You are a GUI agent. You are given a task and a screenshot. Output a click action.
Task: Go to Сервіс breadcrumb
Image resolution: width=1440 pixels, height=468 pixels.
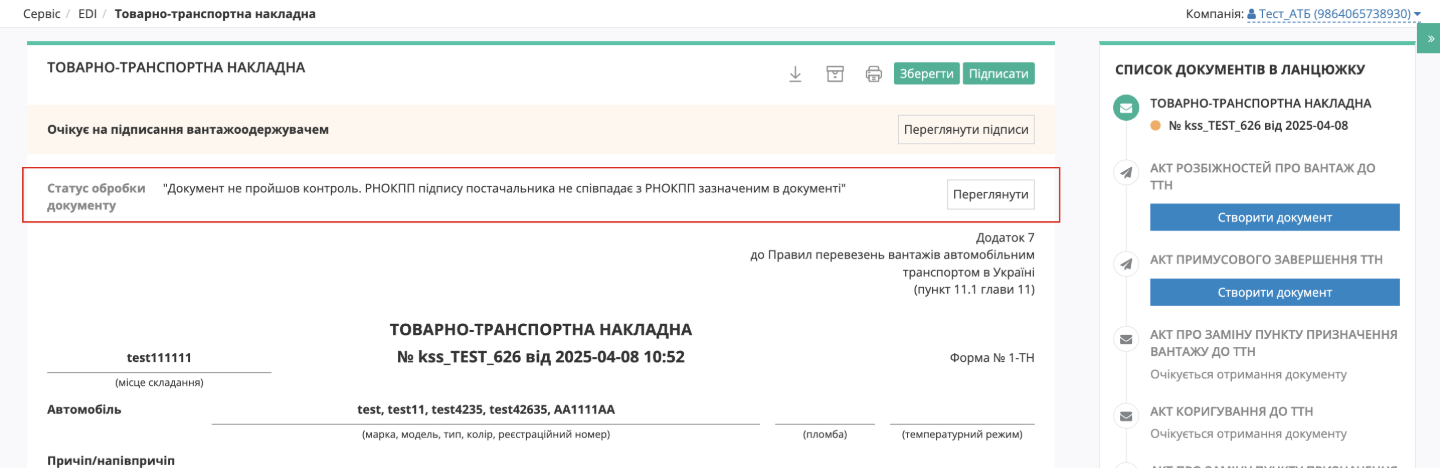[41, 14]
